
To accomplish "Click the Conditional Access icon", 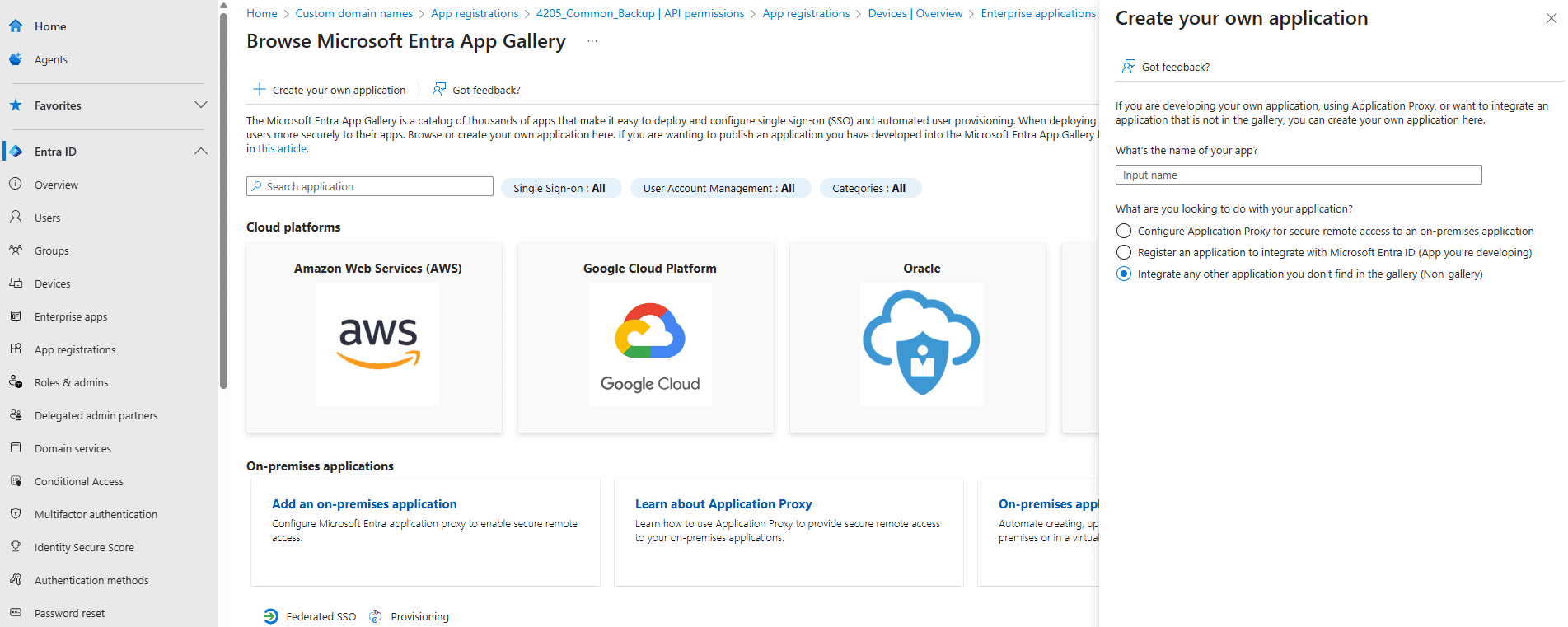I will [x=16, y=481].
